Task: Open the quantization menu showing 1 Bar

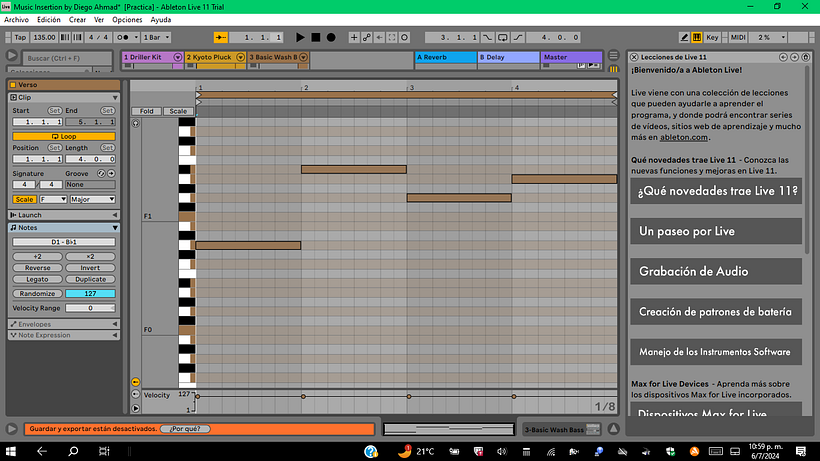Action: point(156,37)
